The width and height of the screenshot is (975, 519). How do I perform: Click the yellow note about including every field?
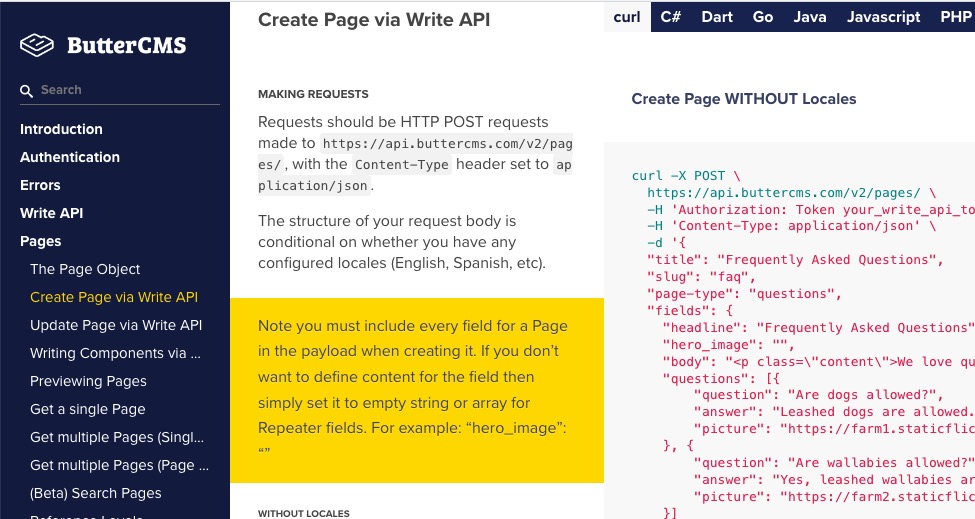pyautogui.click(x=417, y=390)
